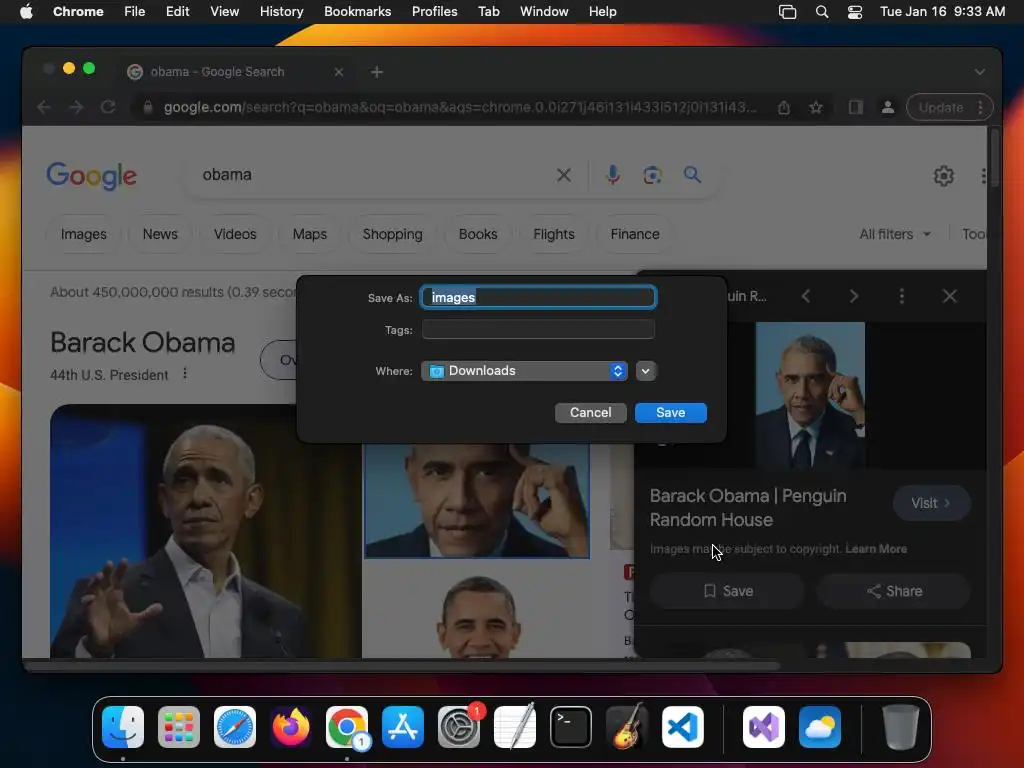Open the Bookmarks menu
The width and height of the screenshot is (1024, 768).
[357, 11]
